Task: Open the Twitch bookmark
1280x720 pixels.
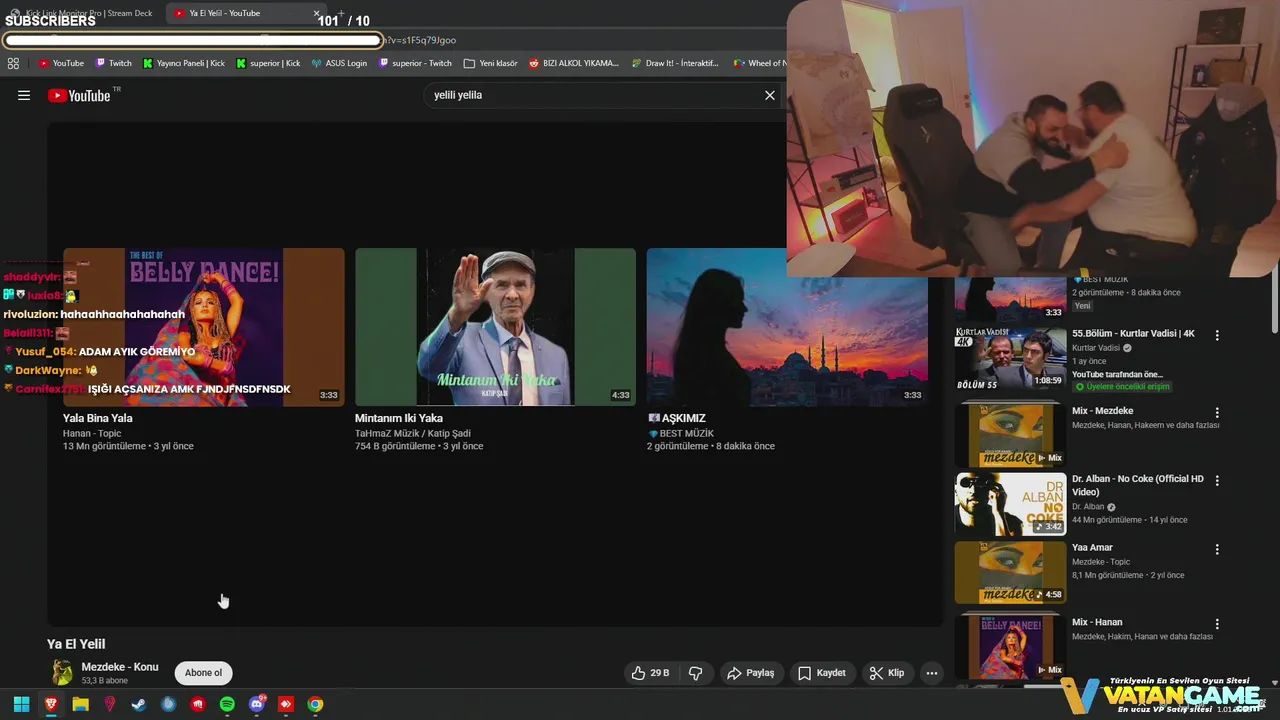Action: pyautogui.click(x=113, y=63)
